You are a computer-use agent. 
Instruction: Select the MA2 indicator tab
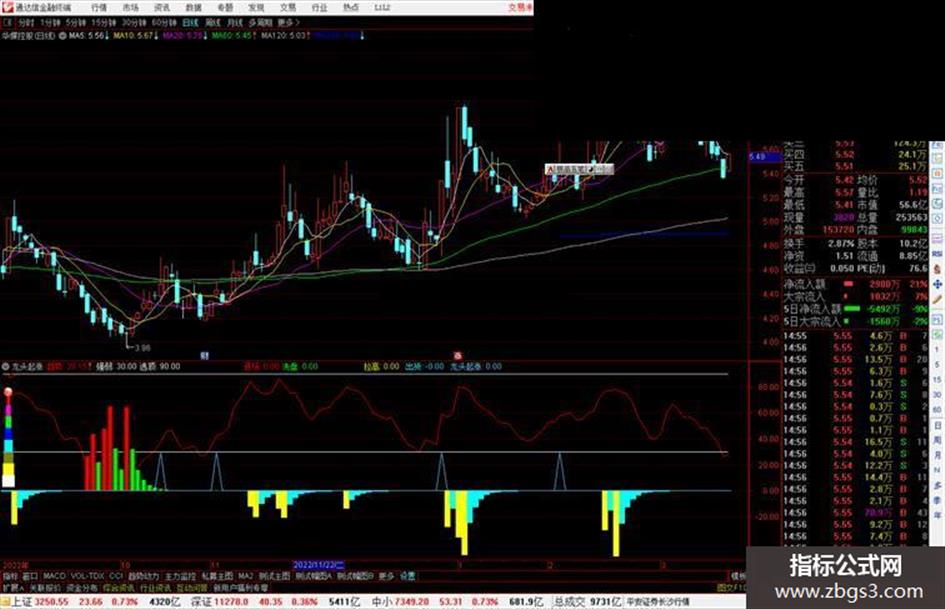point(245,576)
